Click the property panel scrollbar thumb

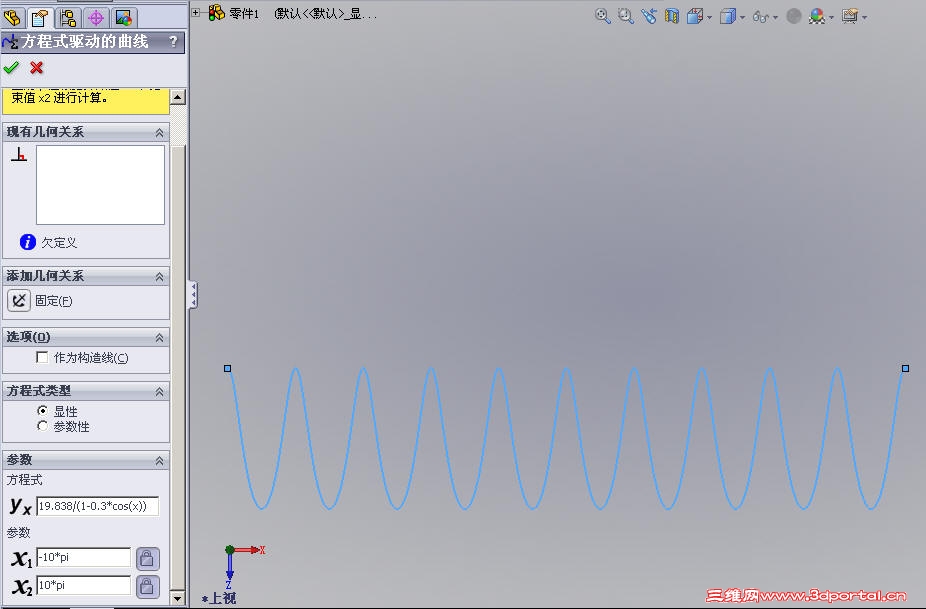click(x=178, y=366)
